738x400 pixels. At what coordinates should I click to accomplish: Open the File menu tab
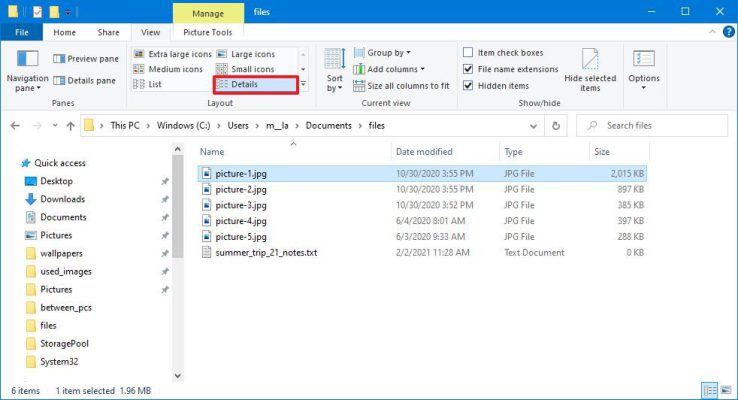pyautogui.click(x=21, y=32)
